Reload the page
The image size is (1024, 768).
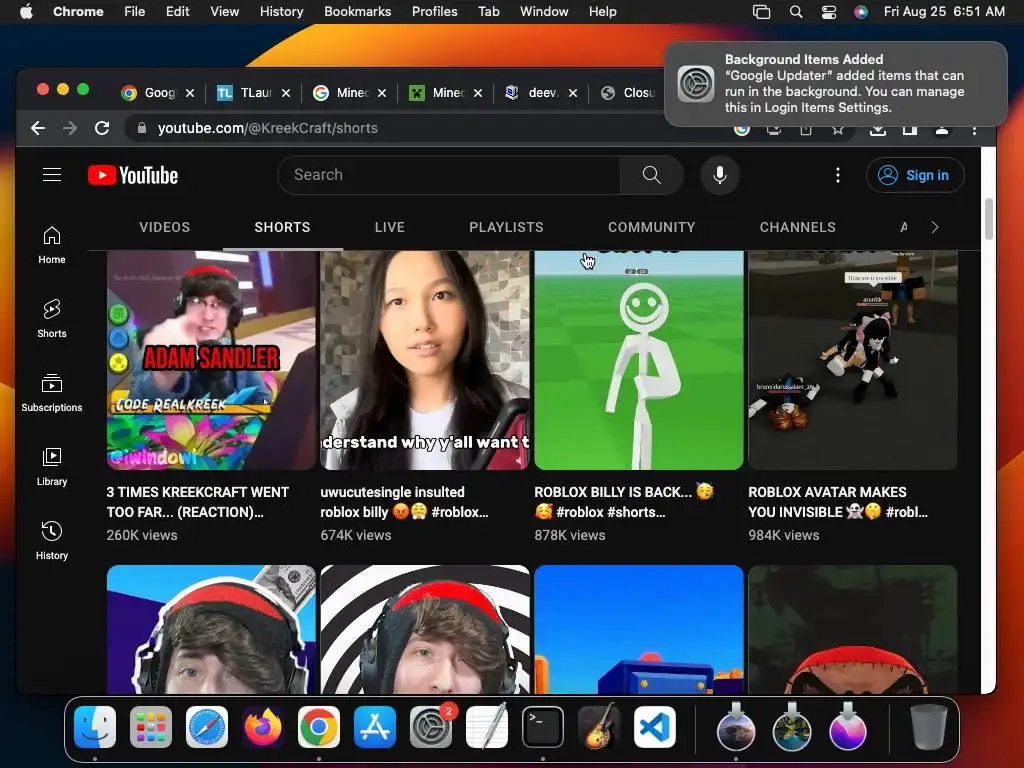click(x=102, y=128)
